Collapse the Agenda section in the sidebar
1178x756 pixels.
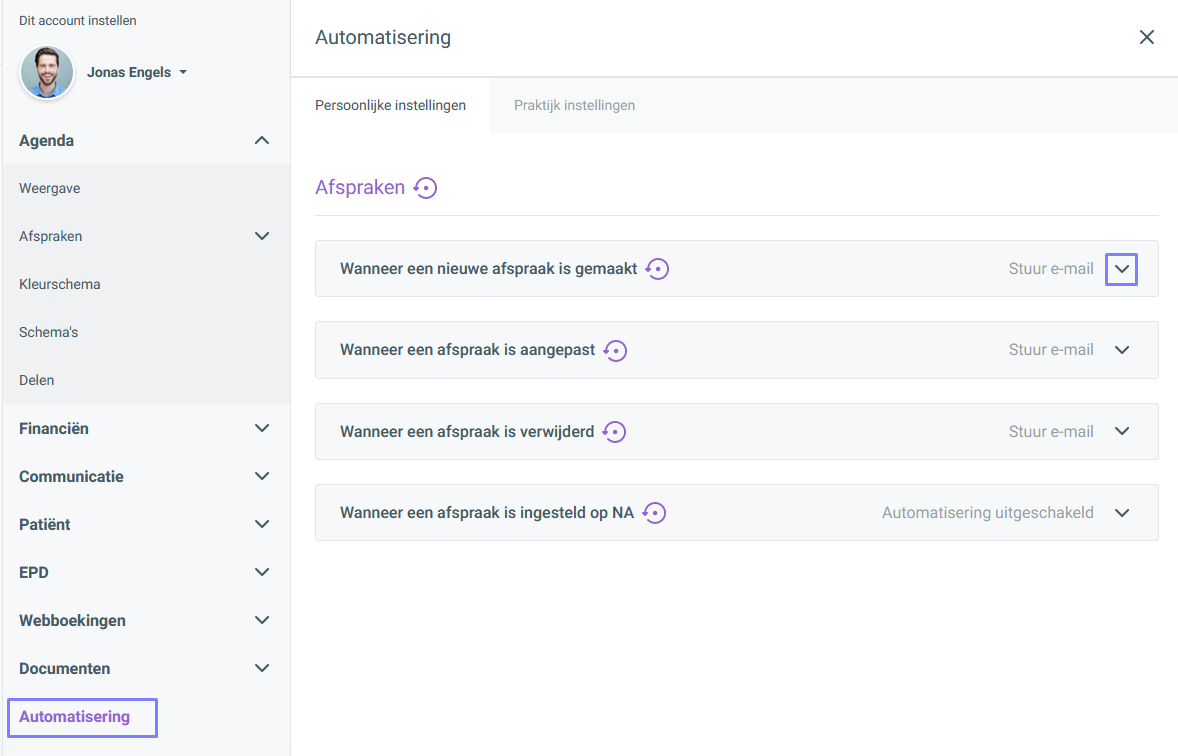point(261,141)
